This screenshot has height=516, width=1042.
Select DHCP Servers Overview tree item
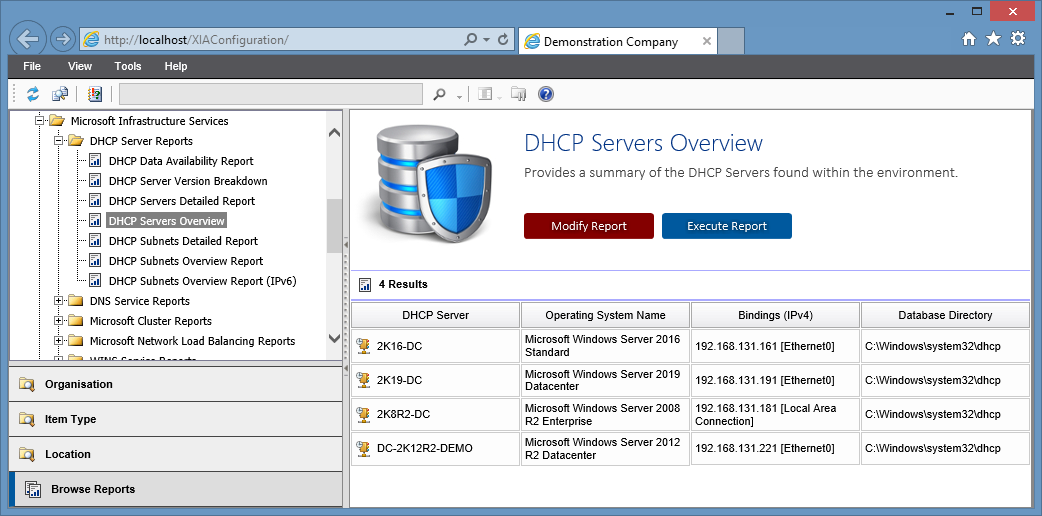point(167,221)
